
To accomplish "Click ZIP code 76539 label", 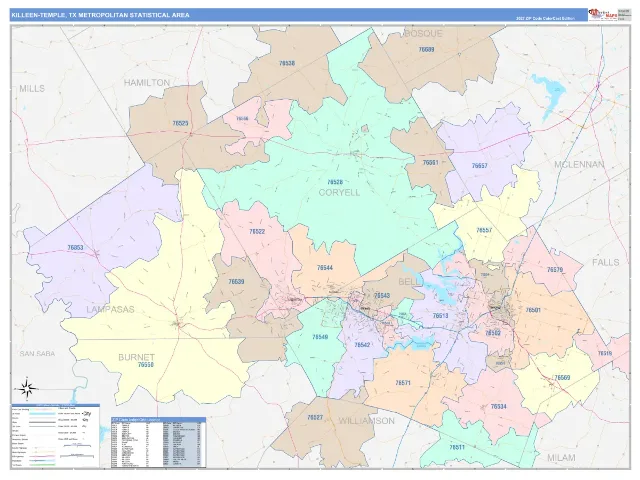I will click(x=236, y=282).
